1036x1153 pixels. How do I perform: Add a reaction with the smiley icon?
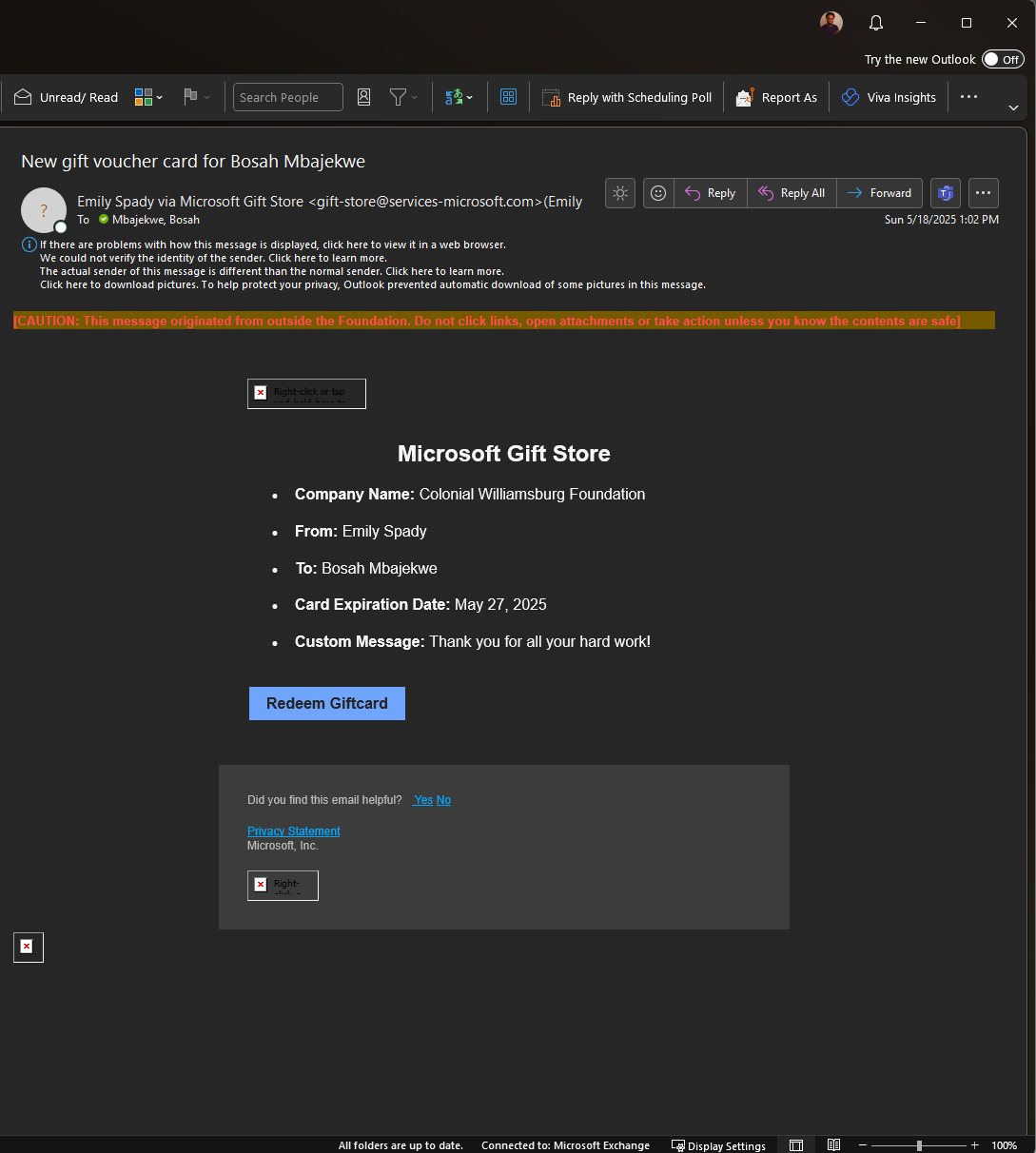[658, 193]
